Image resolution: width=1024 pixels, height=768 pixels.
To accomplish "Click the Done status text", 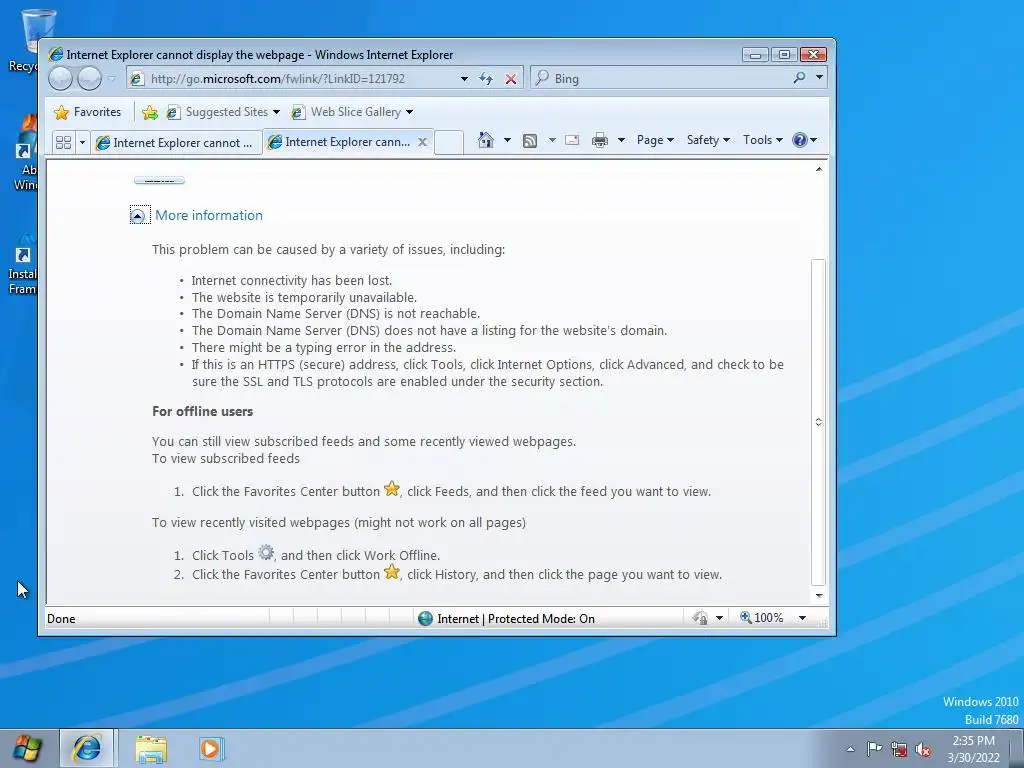I will 61,618.
